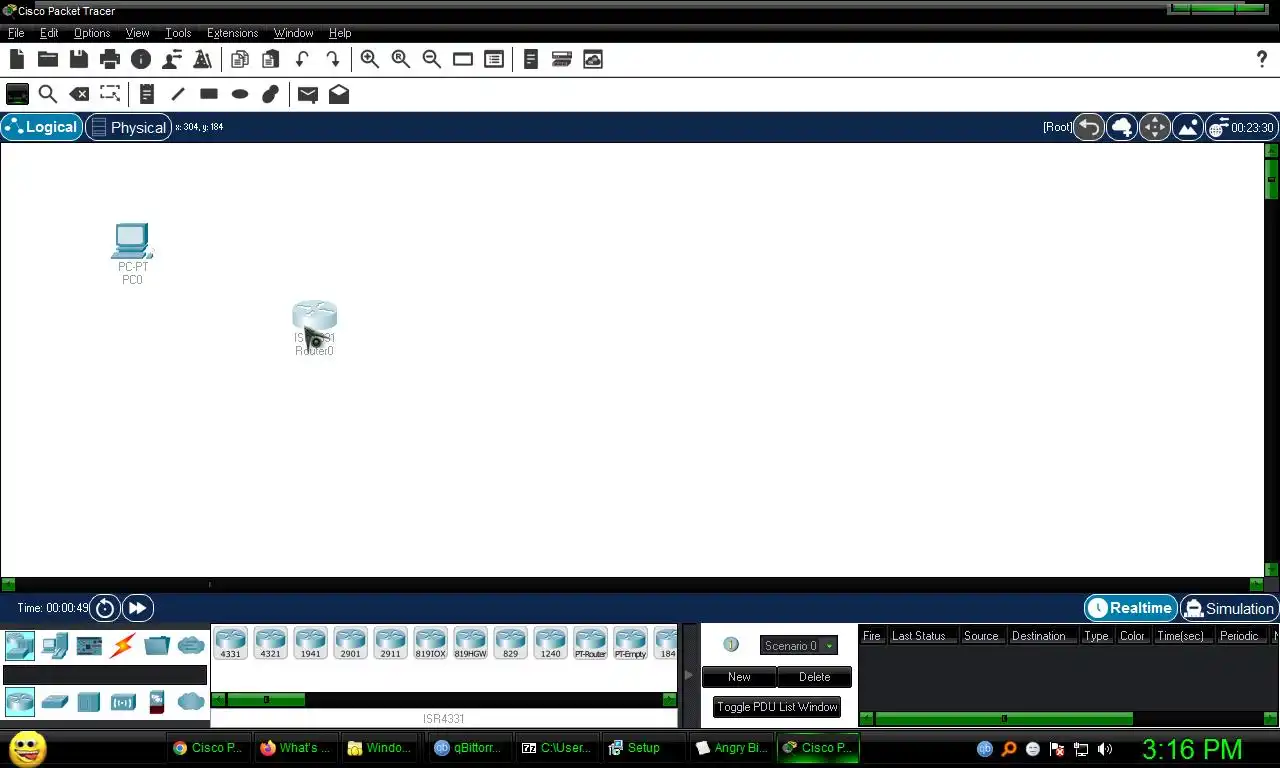Click the New scenario button
The height and width of the screenshot is (768, 1280).
pyautogui.click(x=739, y=677)
